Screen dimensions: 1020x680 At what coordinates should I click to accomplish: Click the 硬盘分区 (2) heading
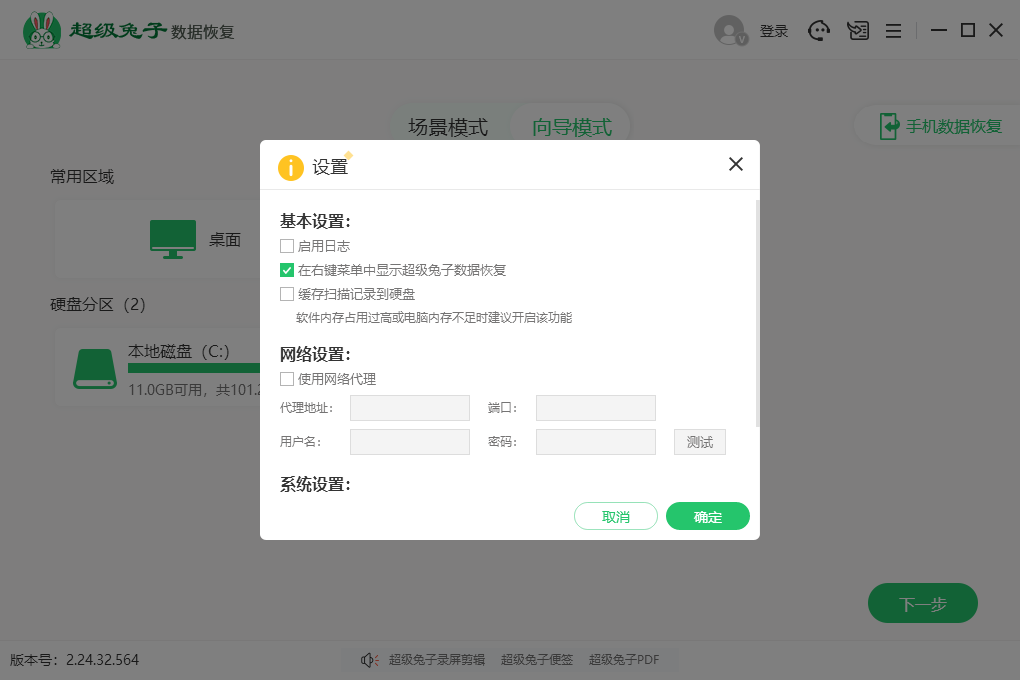point(98,305)
